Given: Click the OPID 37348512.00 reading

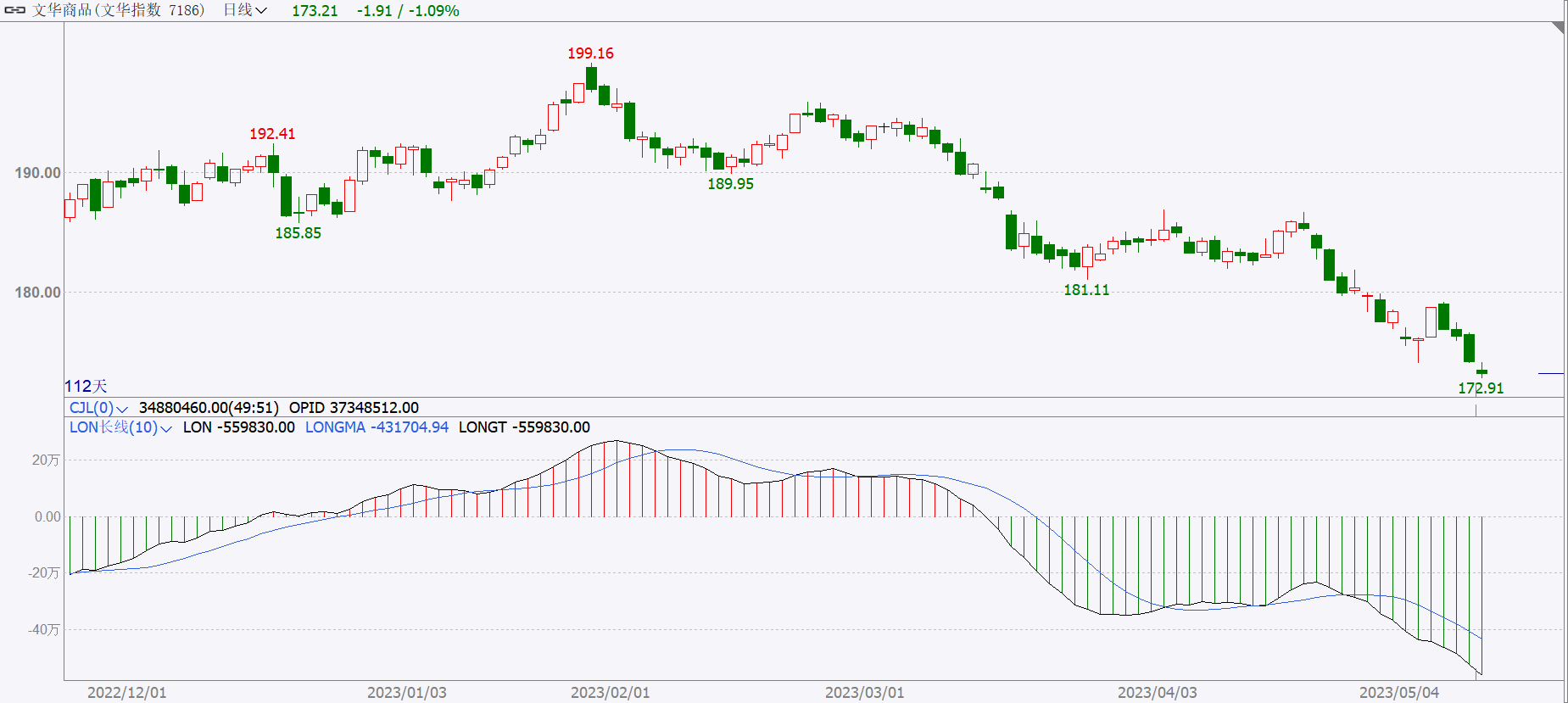Looking at the screenshot, I should [x=354, y=408].
